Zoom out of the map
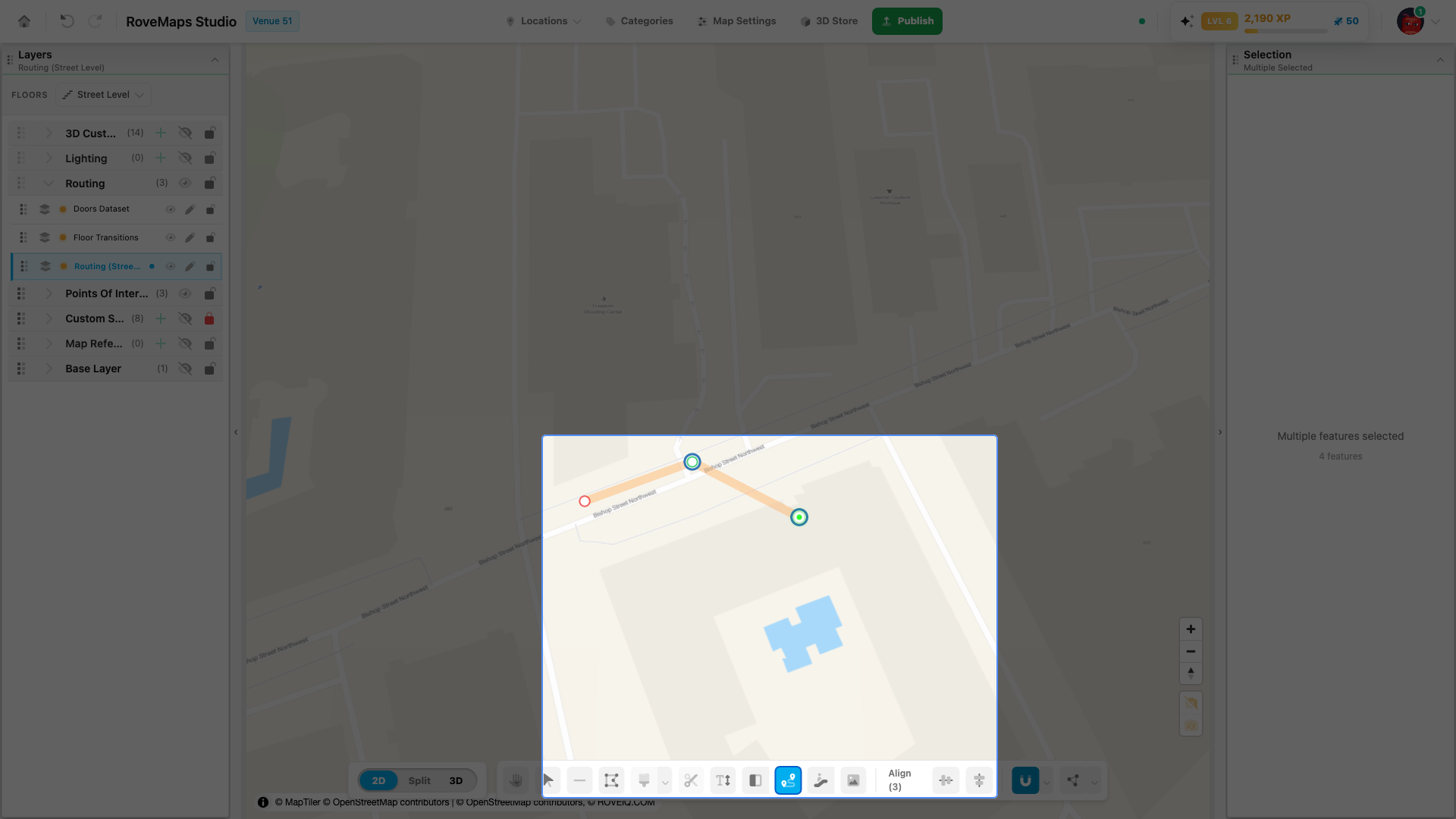Image resolution: width=1456 pixels, height=819 pixels. click(1191, 651)
